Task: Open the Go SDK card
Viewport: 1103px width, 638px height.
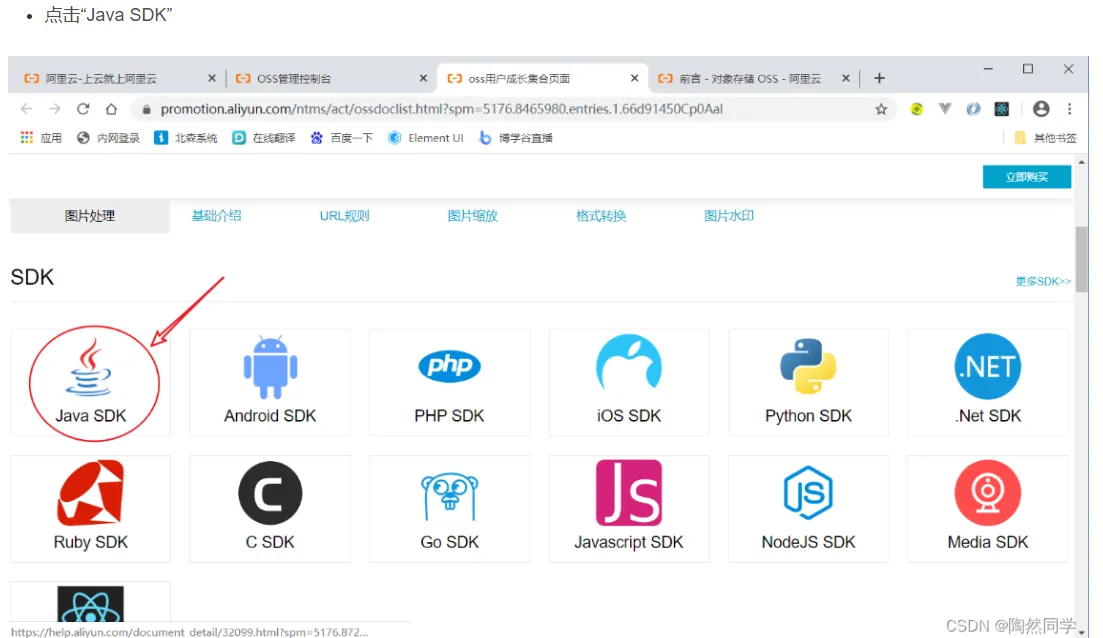Action: [450, 509]
